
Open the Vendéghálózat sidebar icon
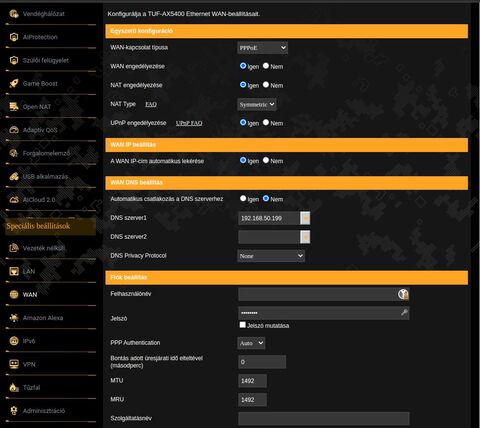pyautogui.click(x=14, y=14)
